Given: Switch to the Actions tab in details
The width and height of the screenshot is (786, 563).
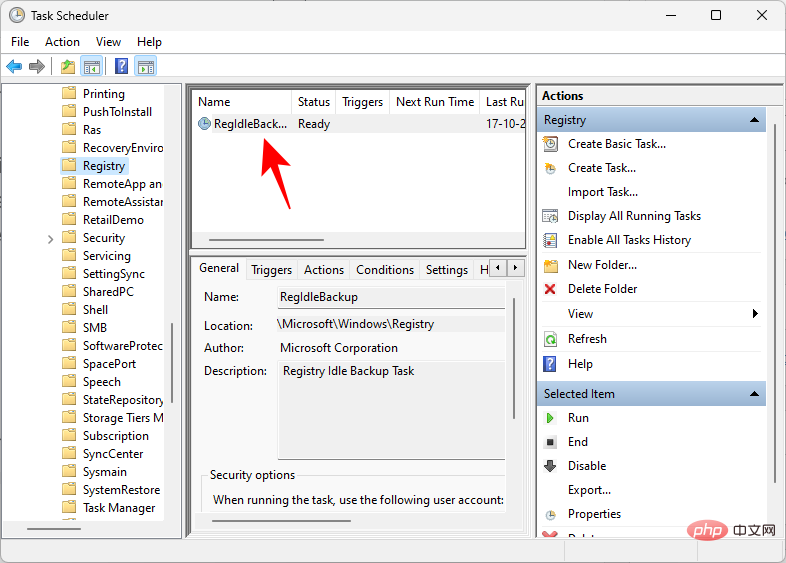Looking at the screenshot, I should pos(324,270).
